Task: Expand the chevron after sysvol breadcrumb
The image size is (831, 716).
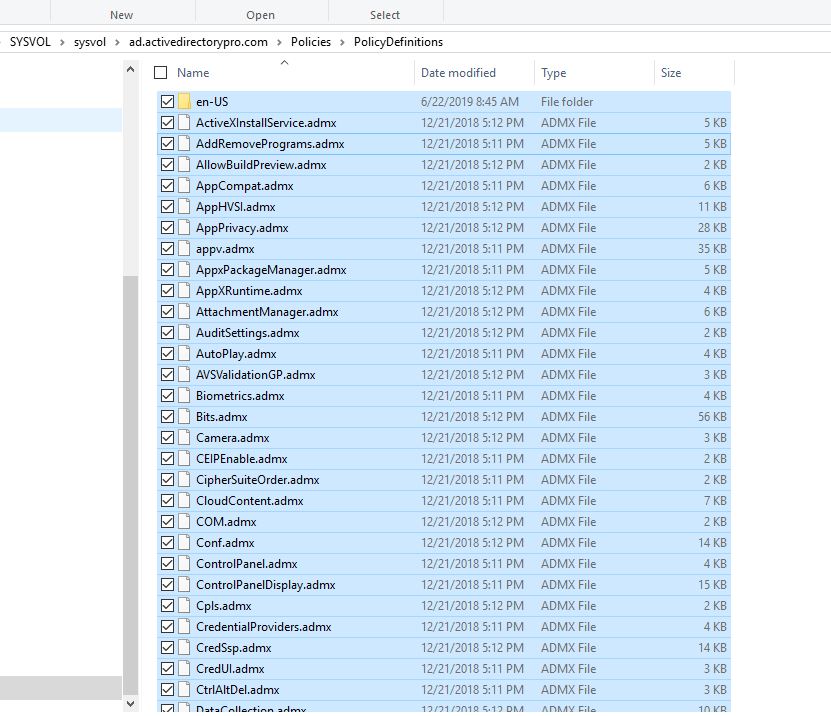Action: pyautogui.click(x=118, y=42)
